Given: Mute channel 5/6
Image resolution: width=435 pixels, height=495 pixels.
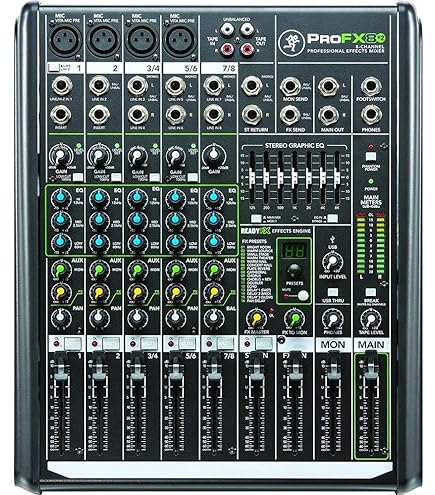Looking at the screenshot, I should (187, 343).
